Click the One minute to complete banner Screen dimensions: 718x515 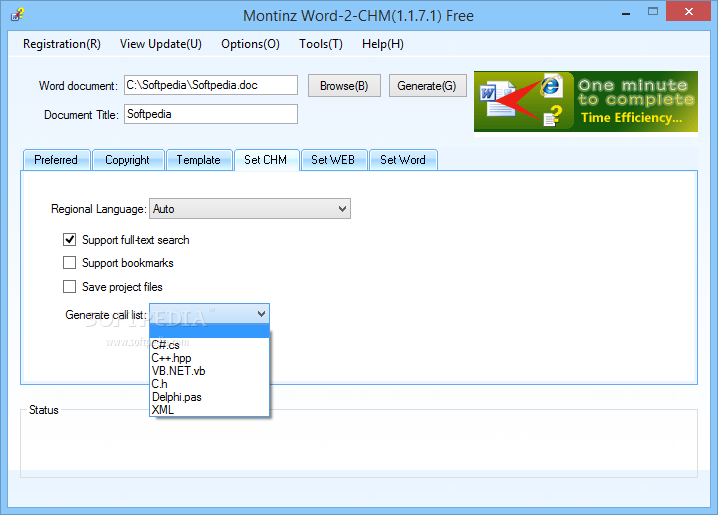point(586,102)
